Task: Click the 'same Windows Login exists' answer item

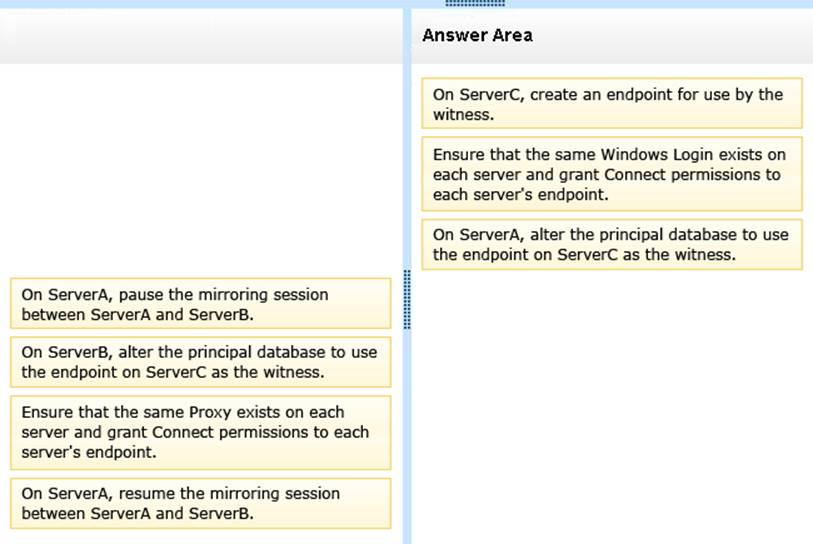Action: pos(611,174)
